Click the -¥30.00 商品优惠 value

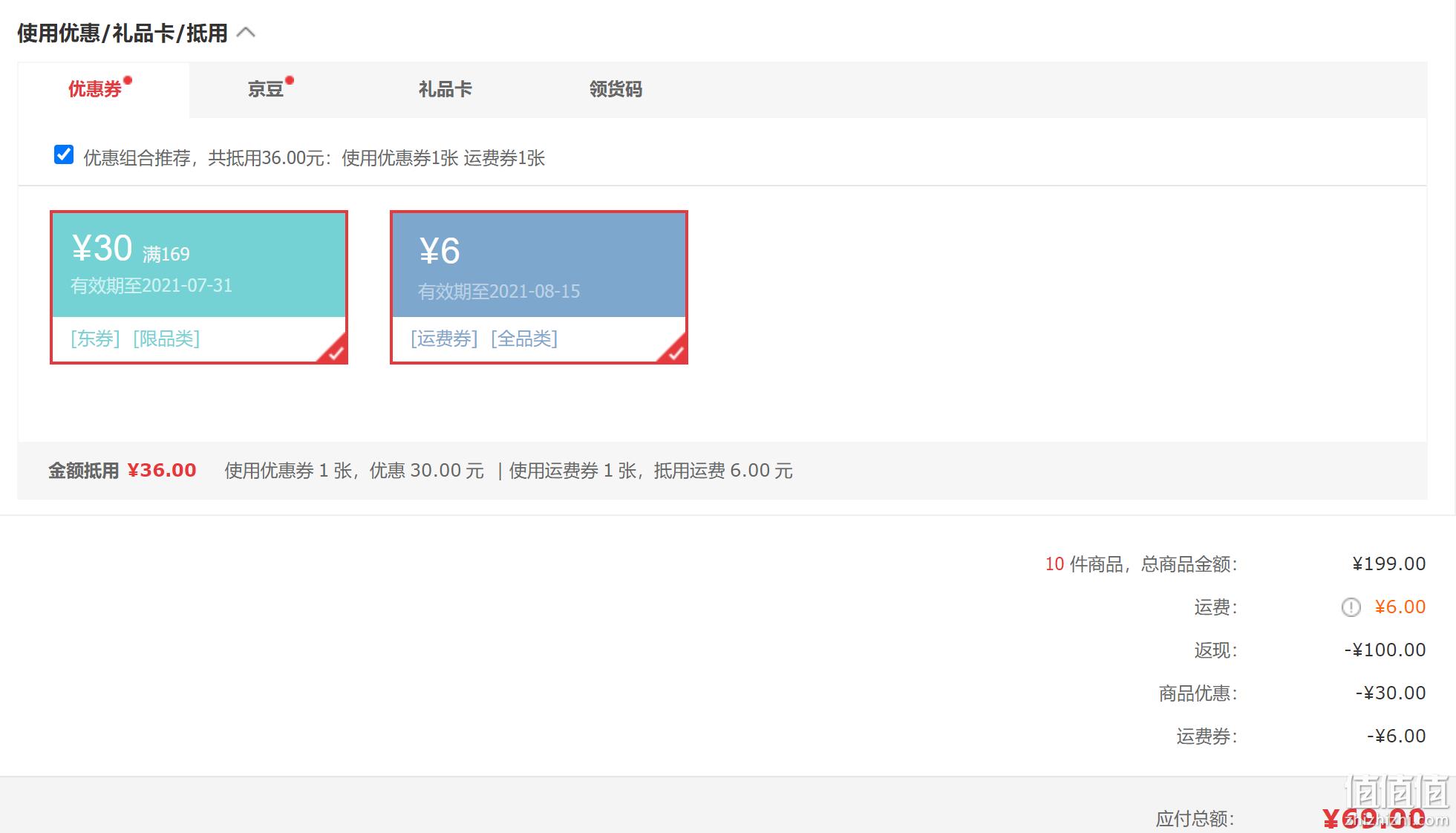tap(1390, 693)
